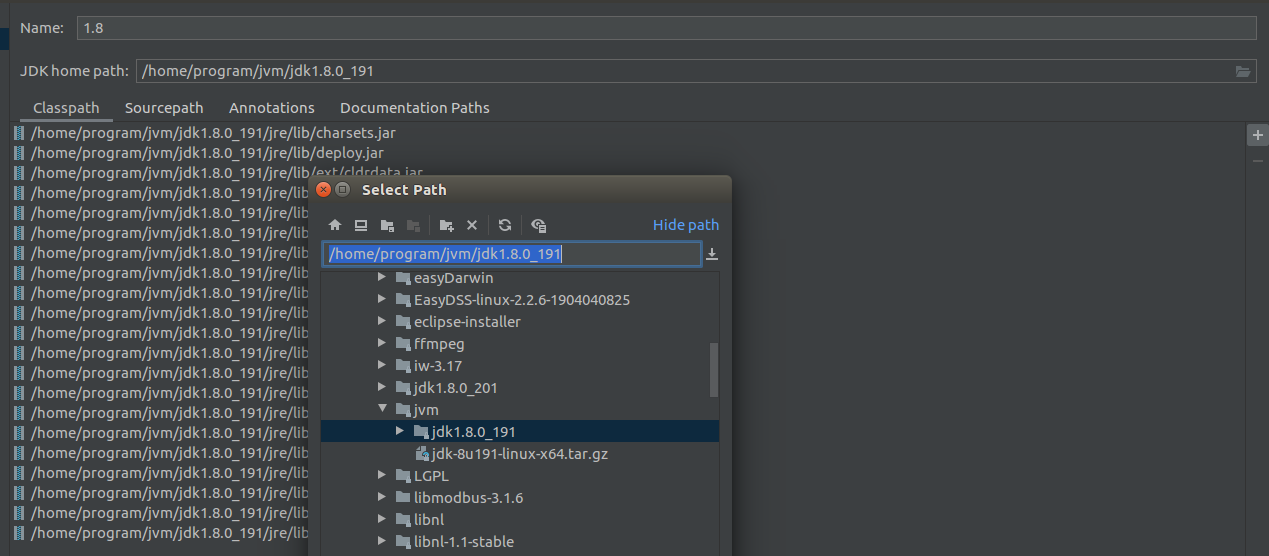Click the Name field containing 1.8
Image resolution: width=1269 pixels, height=556 pixels.
666,28
